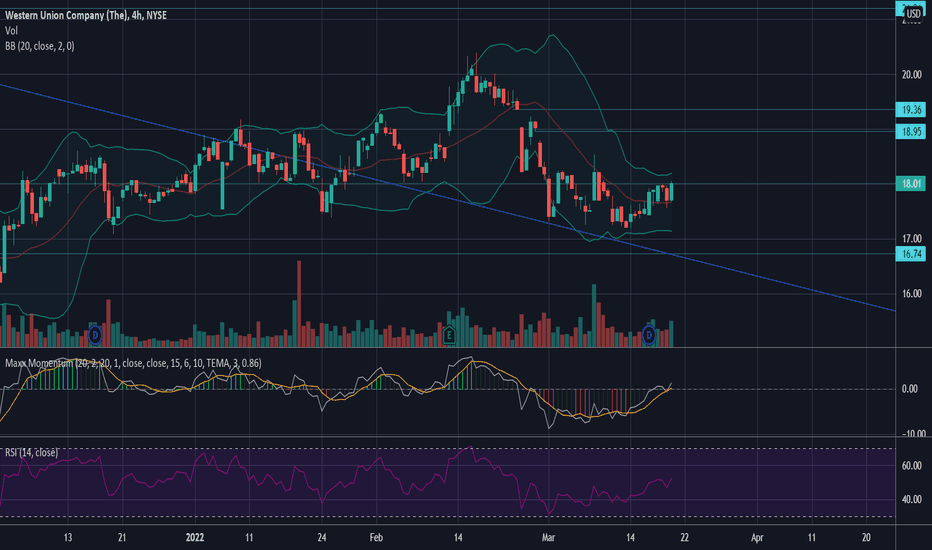The height and width of the screenshot is (550, 932).
Task: Click the 2022 date axis label
Action: [195, 538]
